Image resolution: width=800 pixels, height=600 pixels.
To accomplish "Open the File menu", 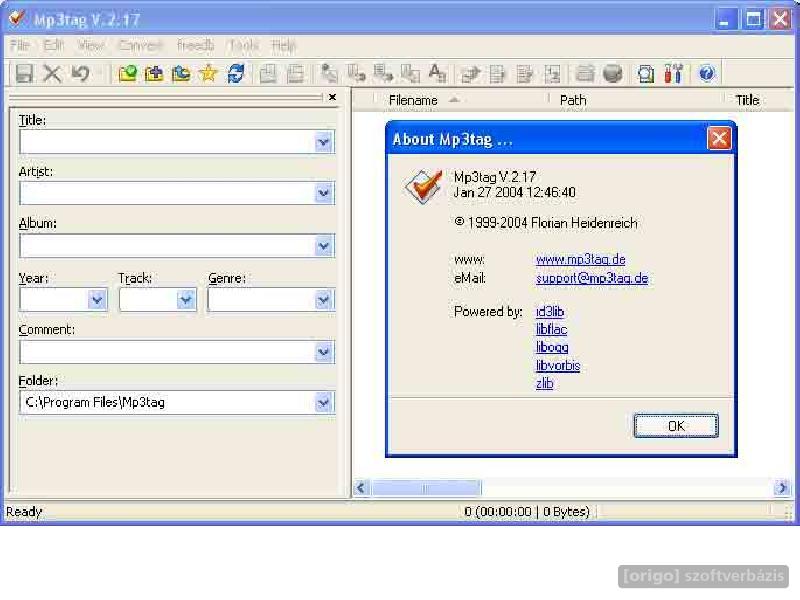I will (x=20, y=45).
